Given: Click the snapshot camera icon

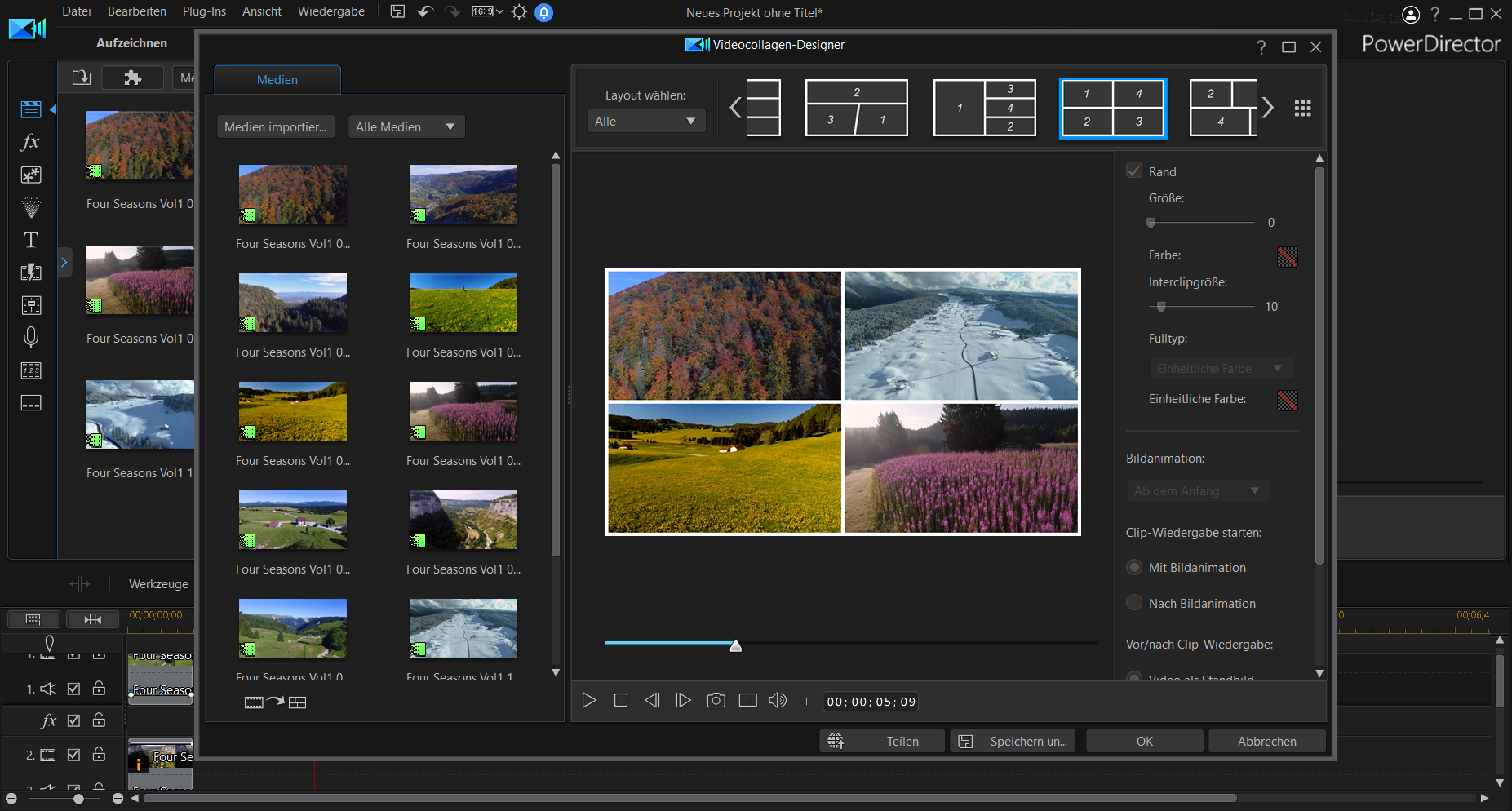Looking at the screenshot, I should click(716, 701).
